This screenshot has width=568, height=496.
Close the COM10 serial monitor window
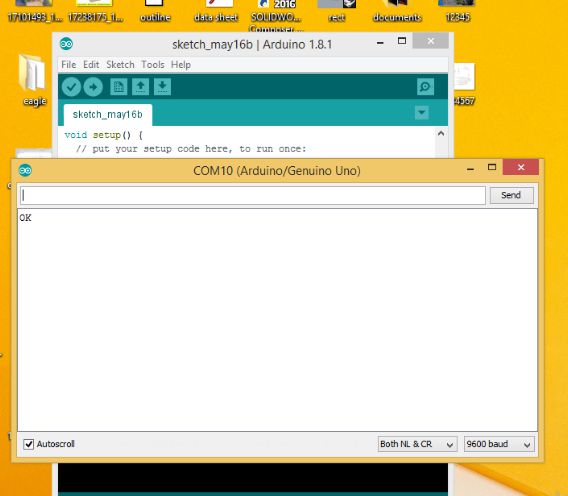(521, 167)
